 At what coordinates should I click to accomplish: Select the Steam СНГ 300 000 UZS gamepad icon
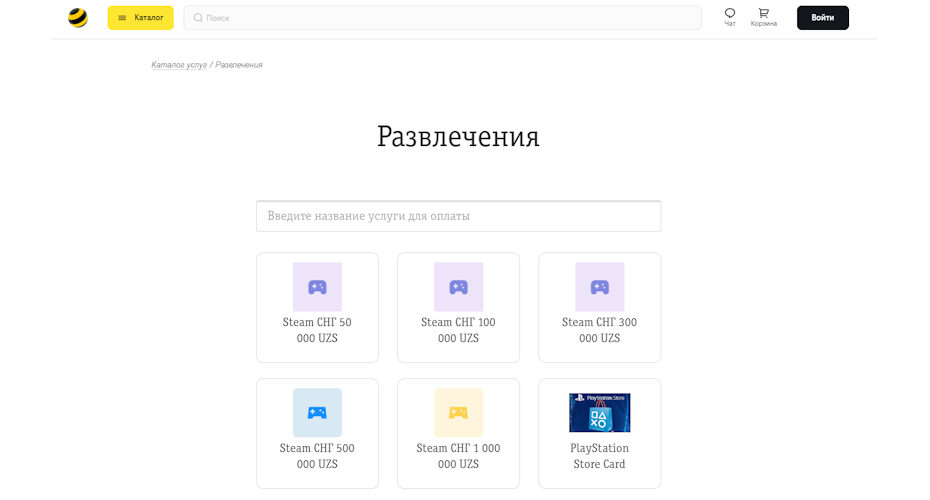(x=600, y=287)
